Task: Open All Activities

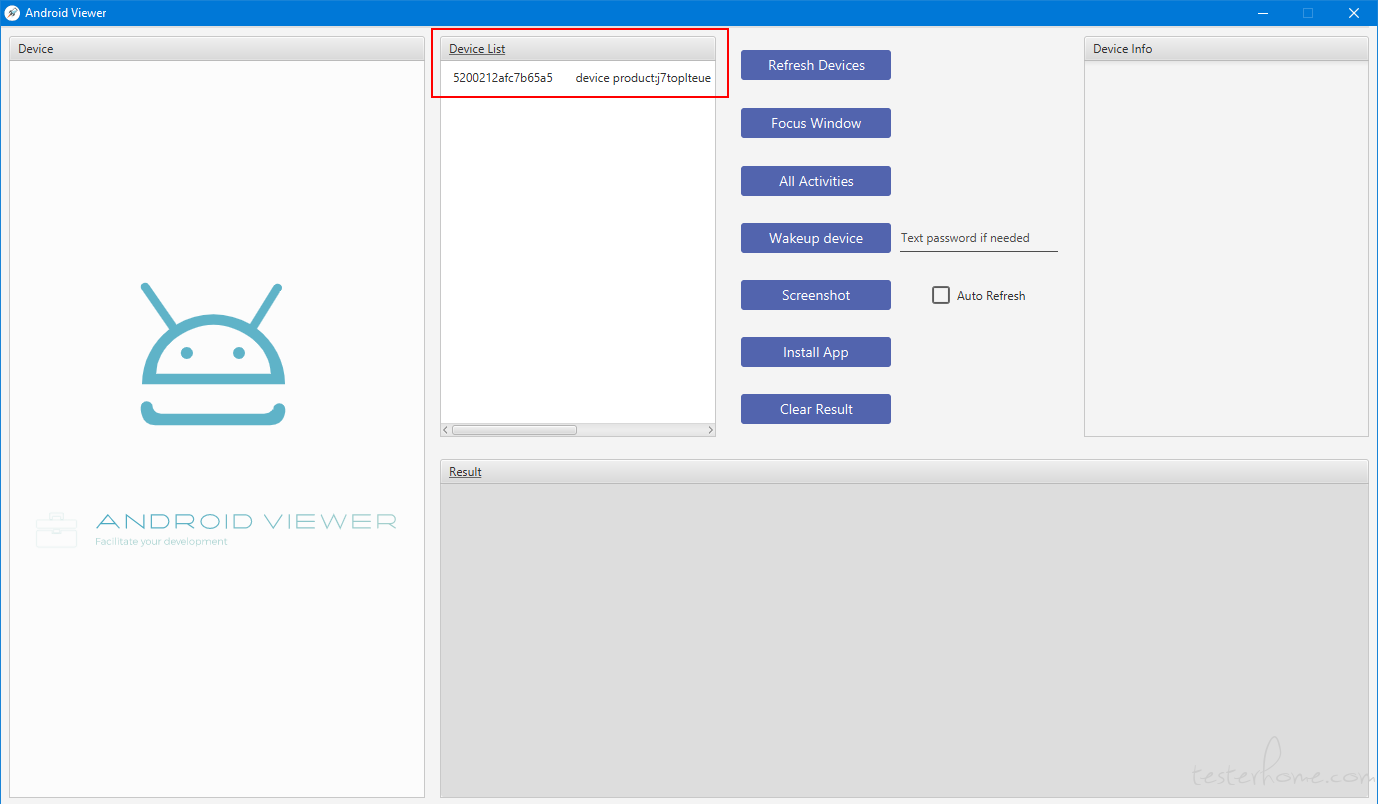Action: [x=815, y=181]
